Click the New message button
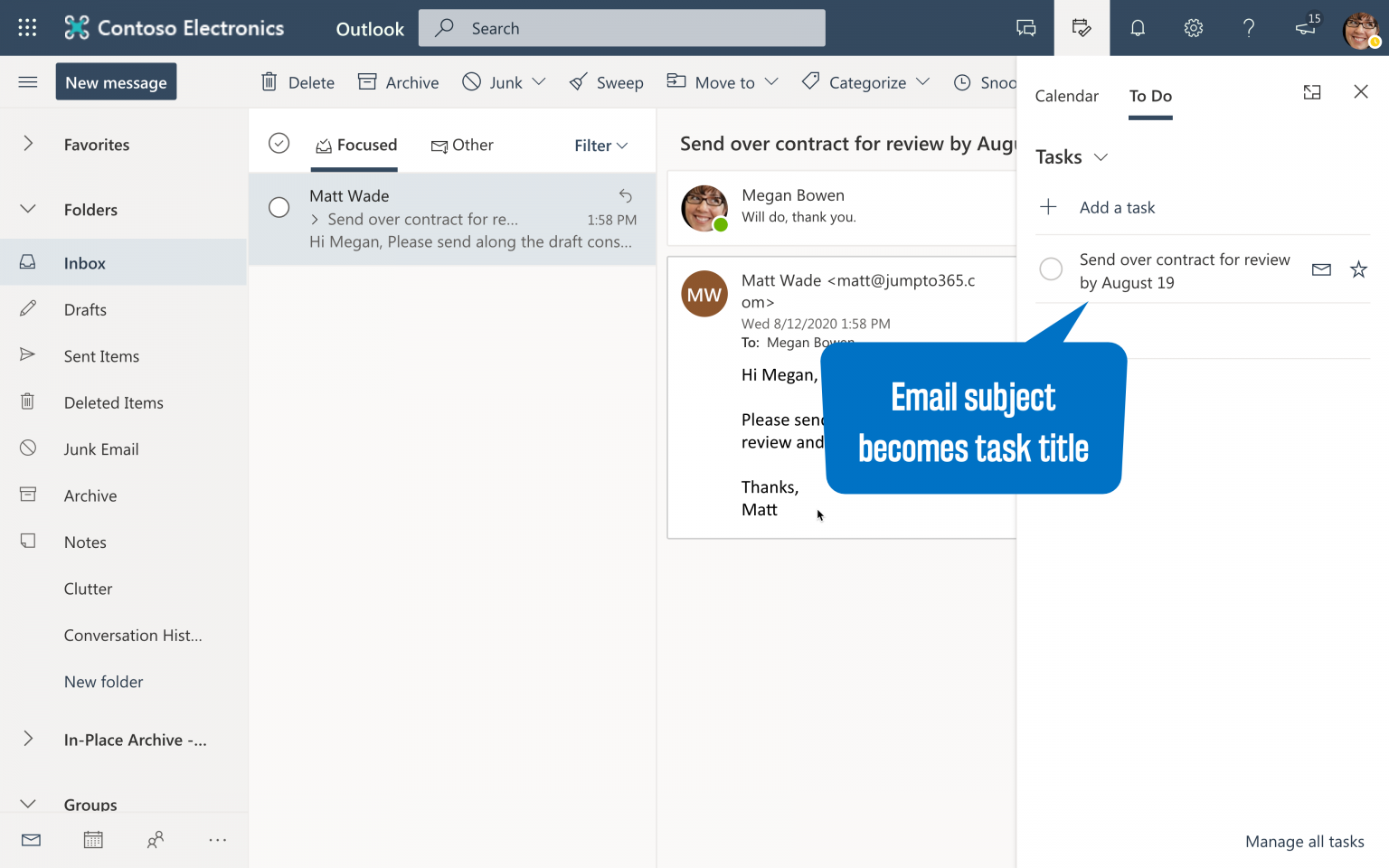This screenshot has height=868, width=1389. tap(116, 81)
